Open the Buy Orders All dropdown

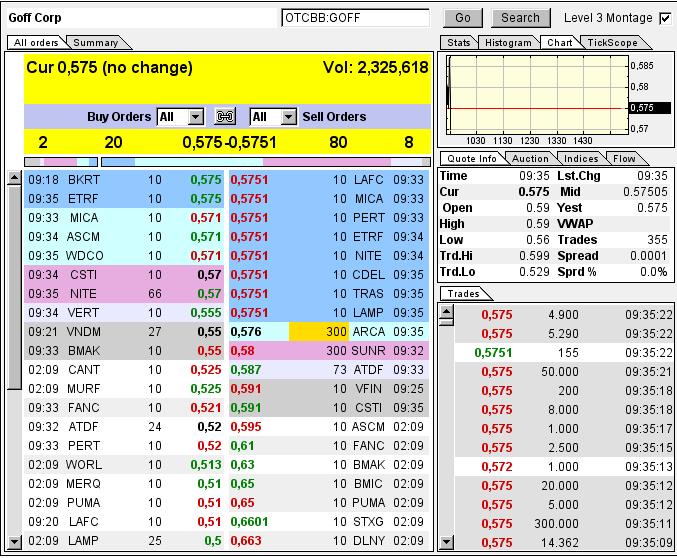180,117
